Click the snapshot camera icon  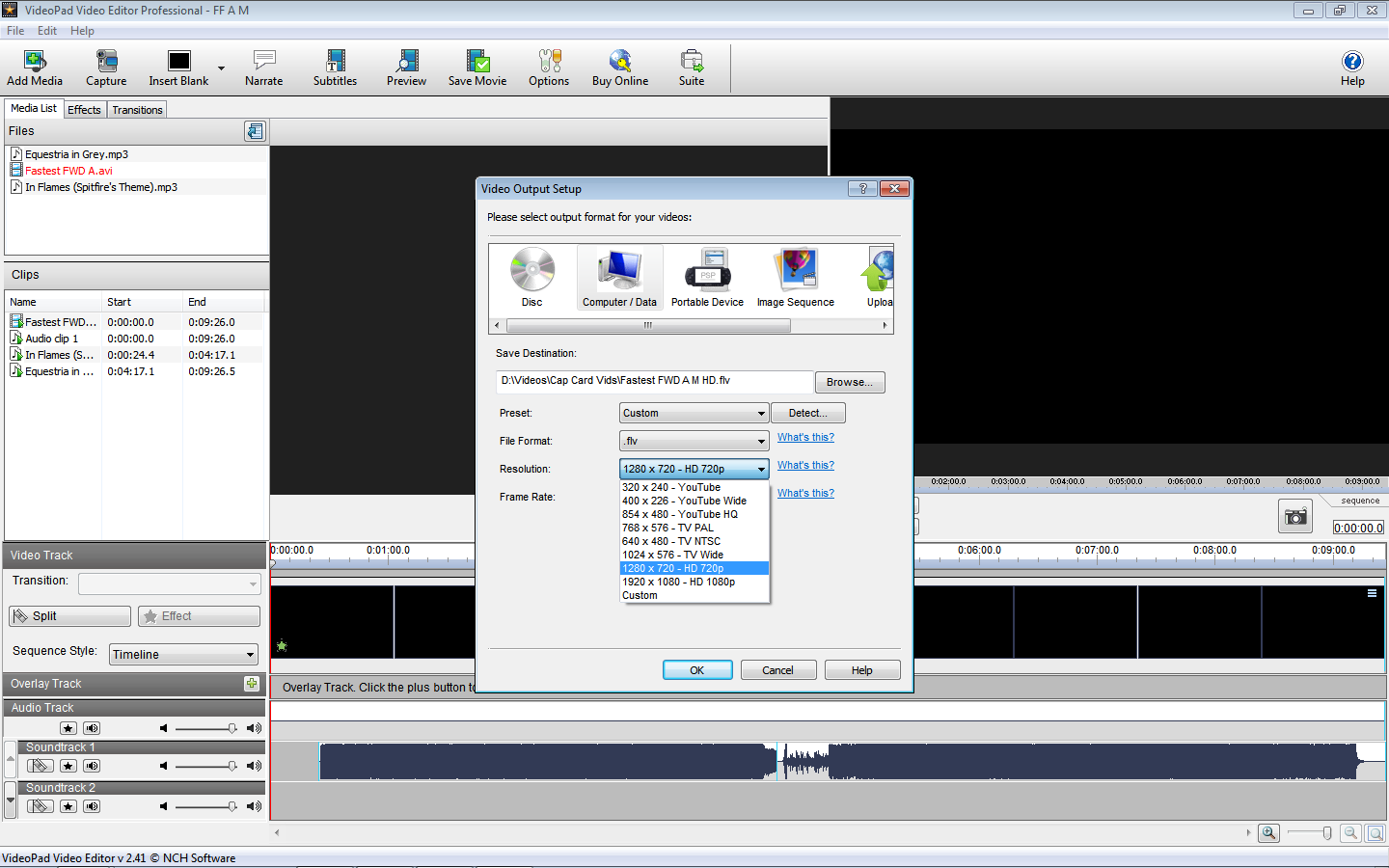[x=1295, y=517]
